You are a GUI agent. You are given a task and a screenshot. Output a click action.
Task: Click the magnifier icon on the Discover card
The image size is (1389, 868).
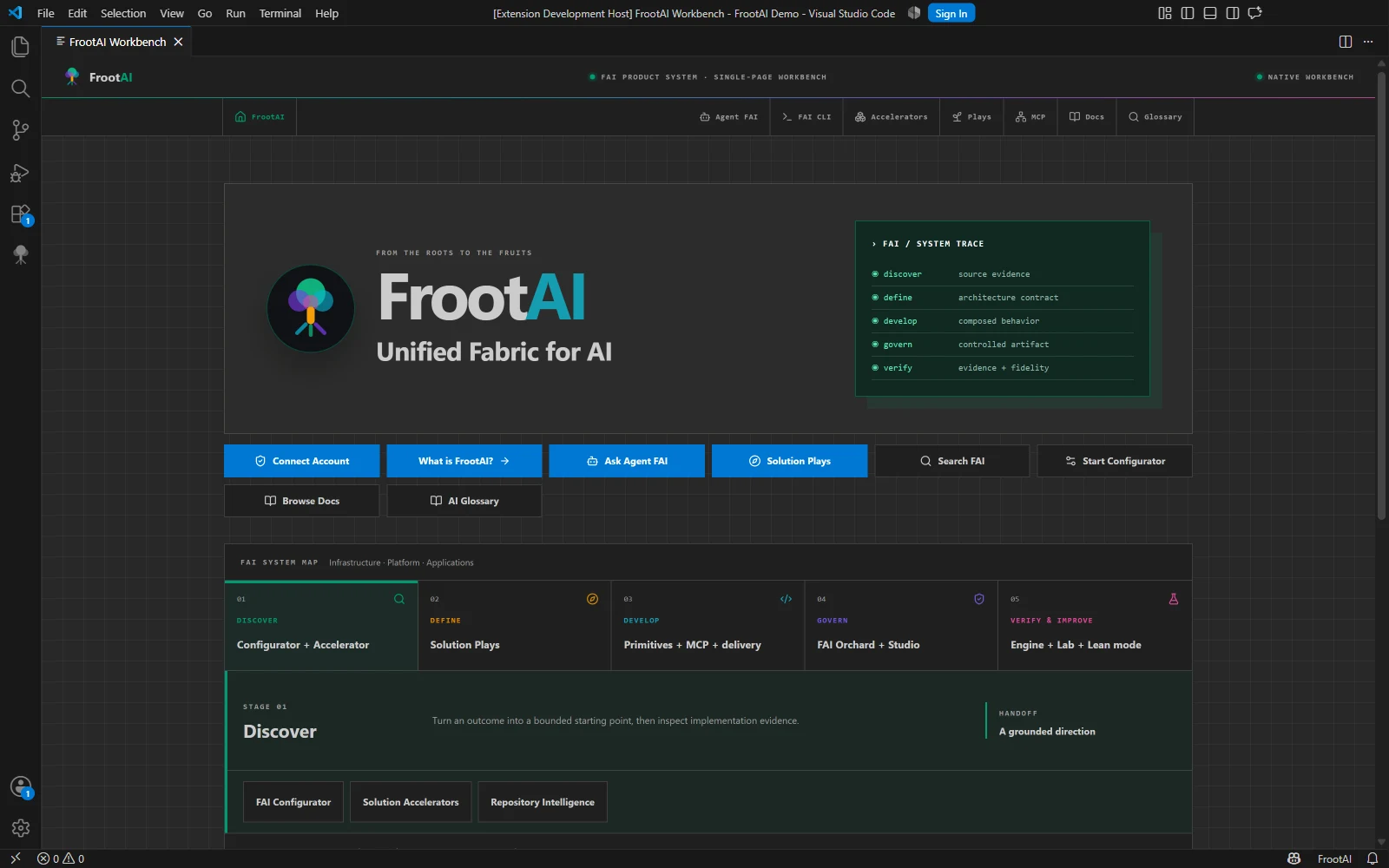tap(399, 599)
